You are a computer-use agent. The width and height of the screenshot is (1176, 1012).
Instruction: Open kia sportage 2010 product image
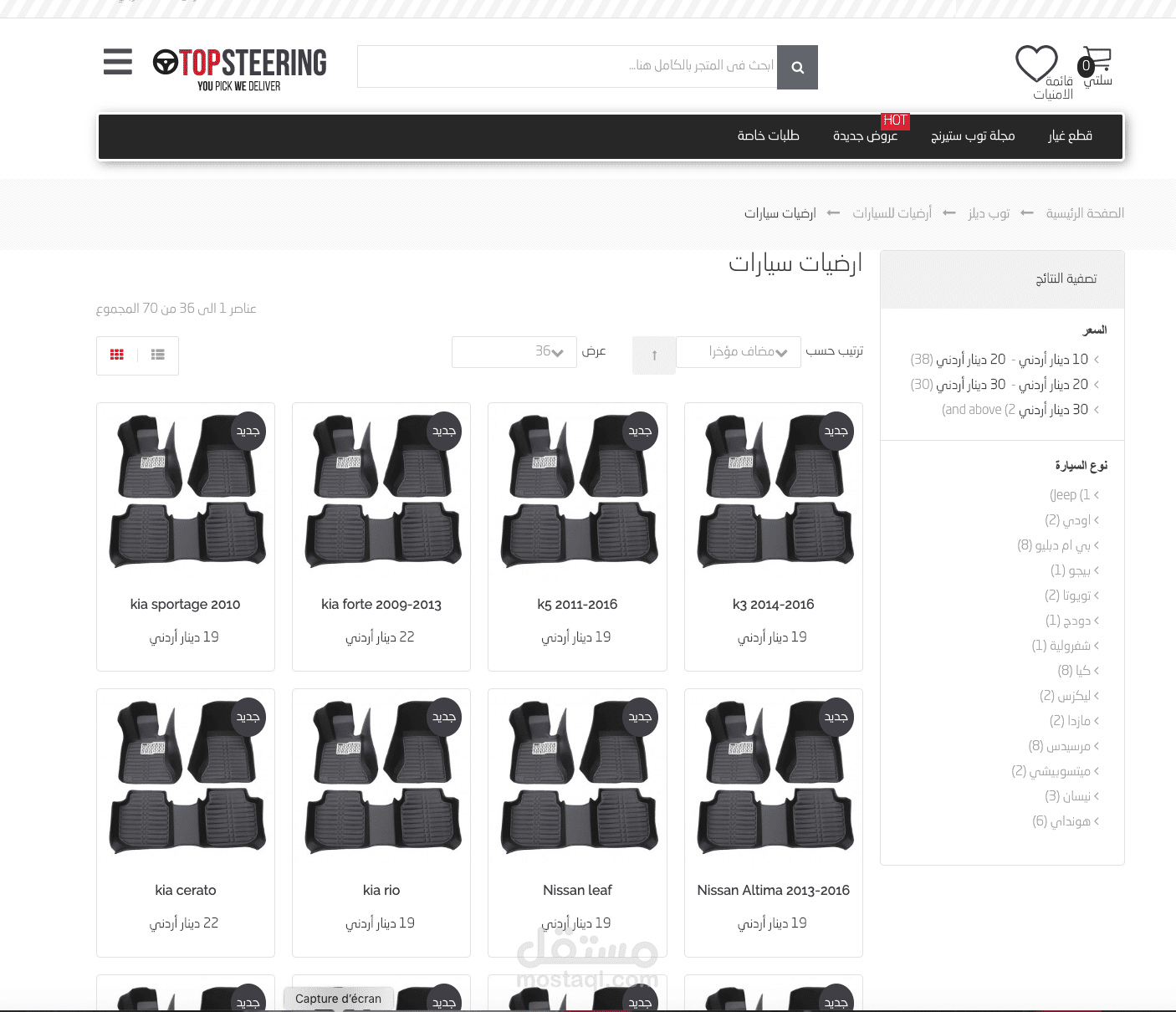click(x=187, y=492)
